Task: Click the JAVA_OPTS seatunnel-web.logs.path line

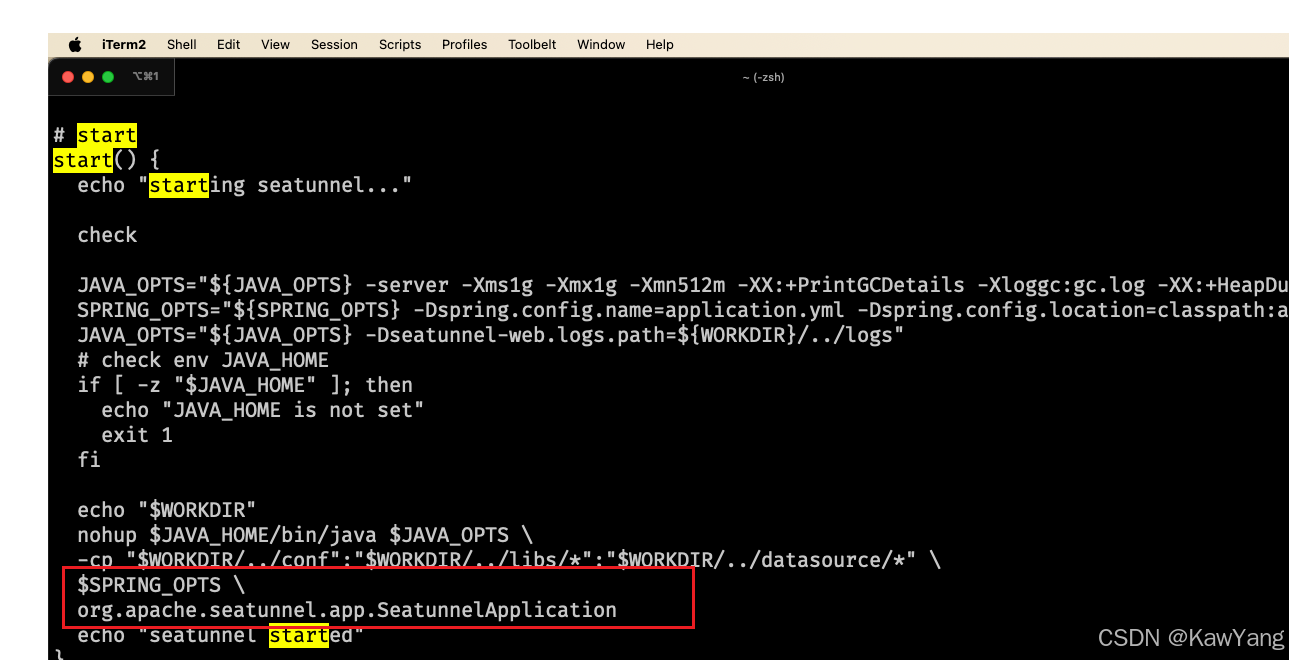Action: click(491, 335)
